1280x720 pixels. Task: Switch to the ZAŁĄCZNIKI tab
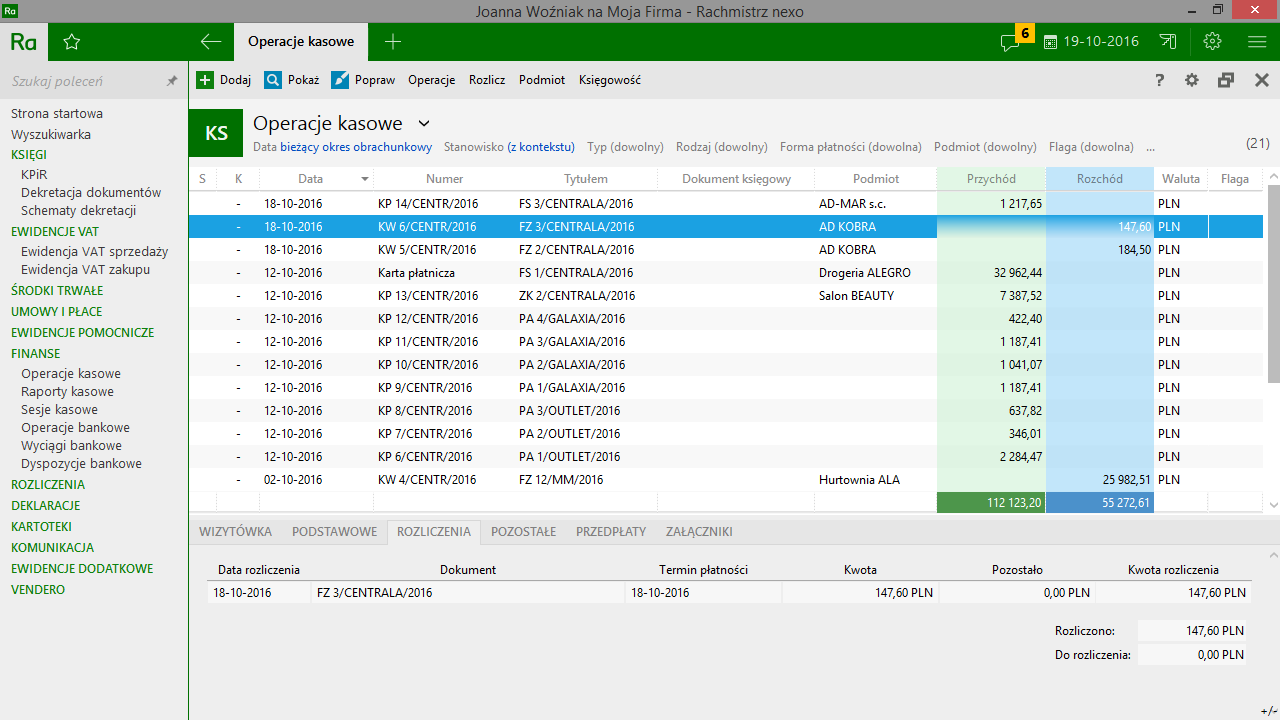pyautogui.click(x=699, y=532)
